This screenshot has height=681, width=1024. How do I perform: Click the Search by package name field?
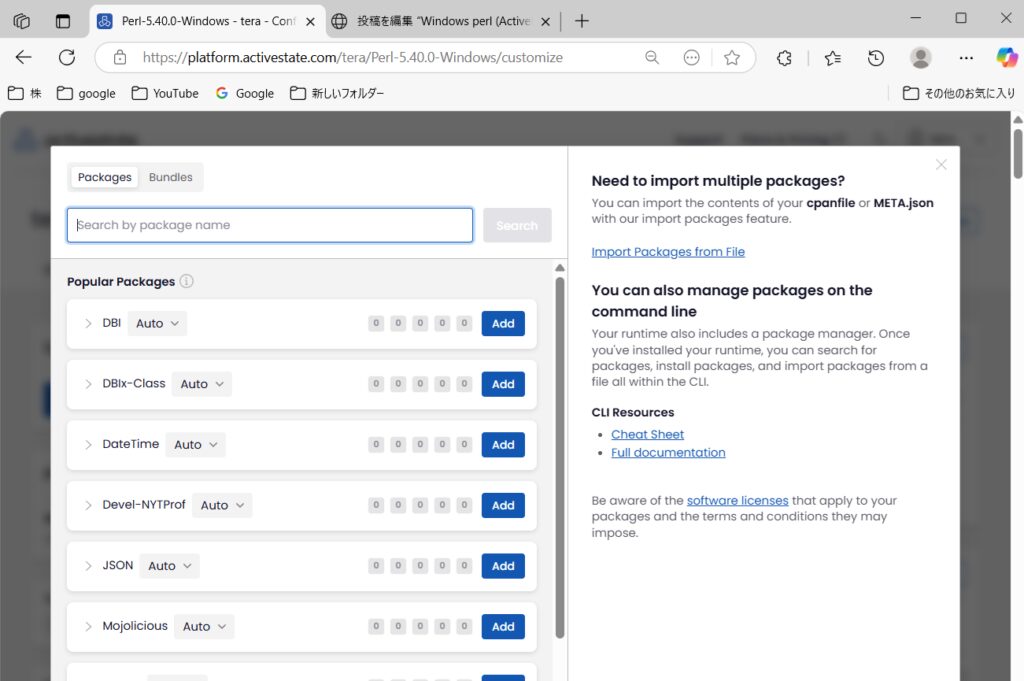[270, 225]
